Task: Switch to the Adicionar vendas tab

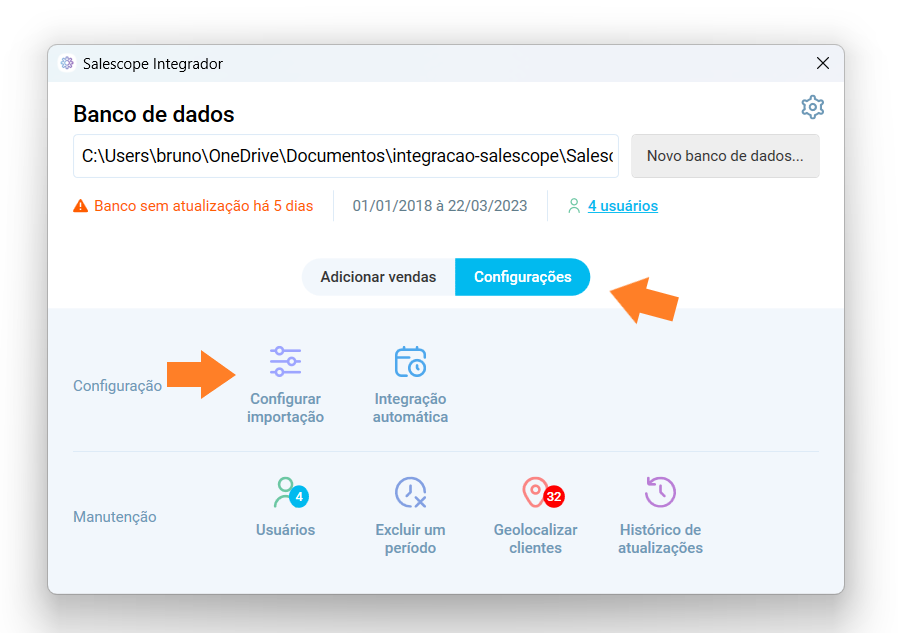Action: (x=378, y=277)
